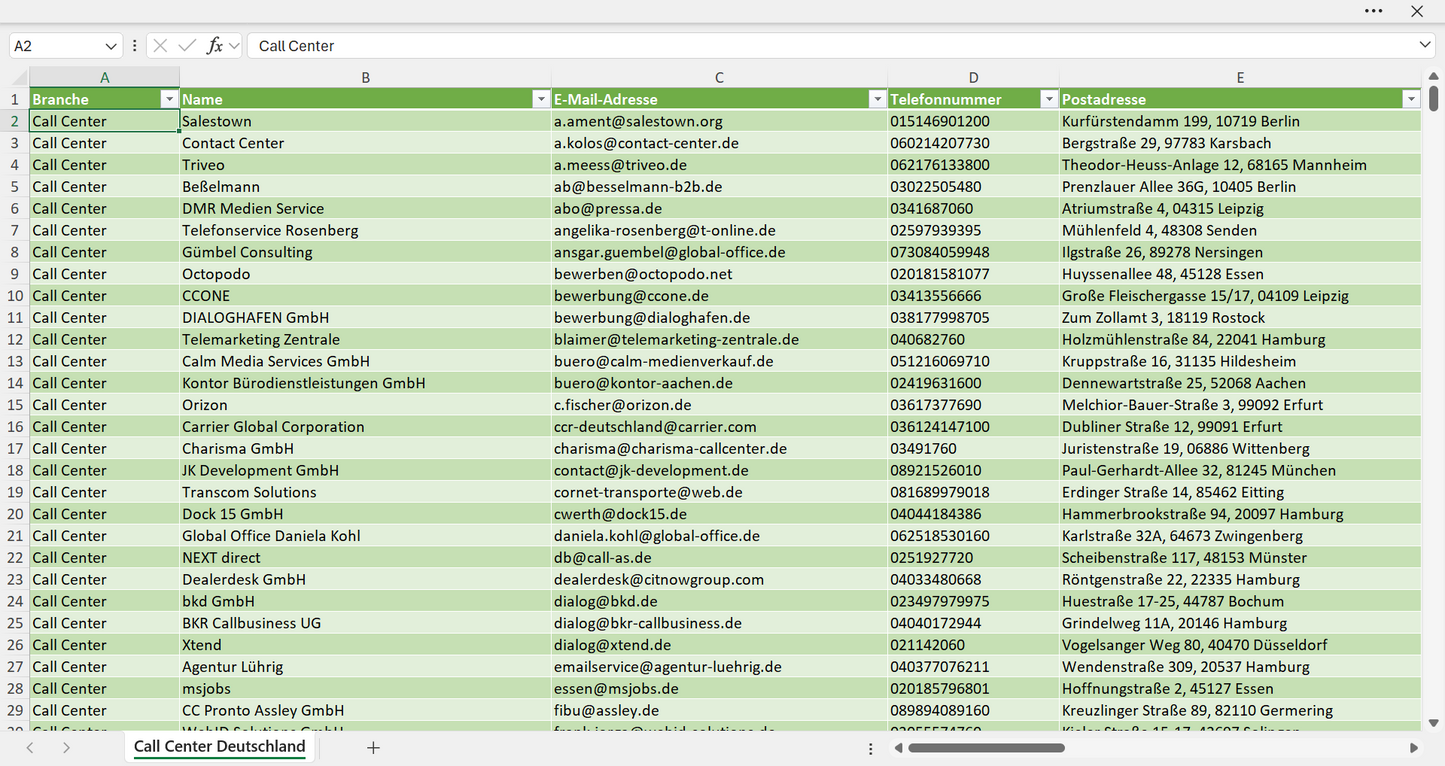1445x766 pixels.
Task: Click the sheet tab bar splitter dots
Action: click(870, 748)
